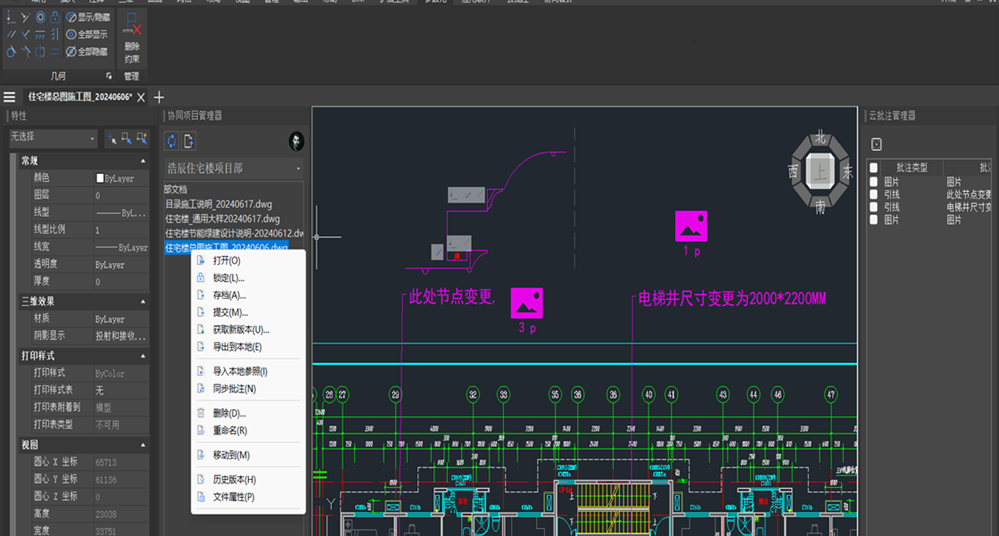
Task: Click the quick select icon in 特性 panel
Action: pos(141,138)
